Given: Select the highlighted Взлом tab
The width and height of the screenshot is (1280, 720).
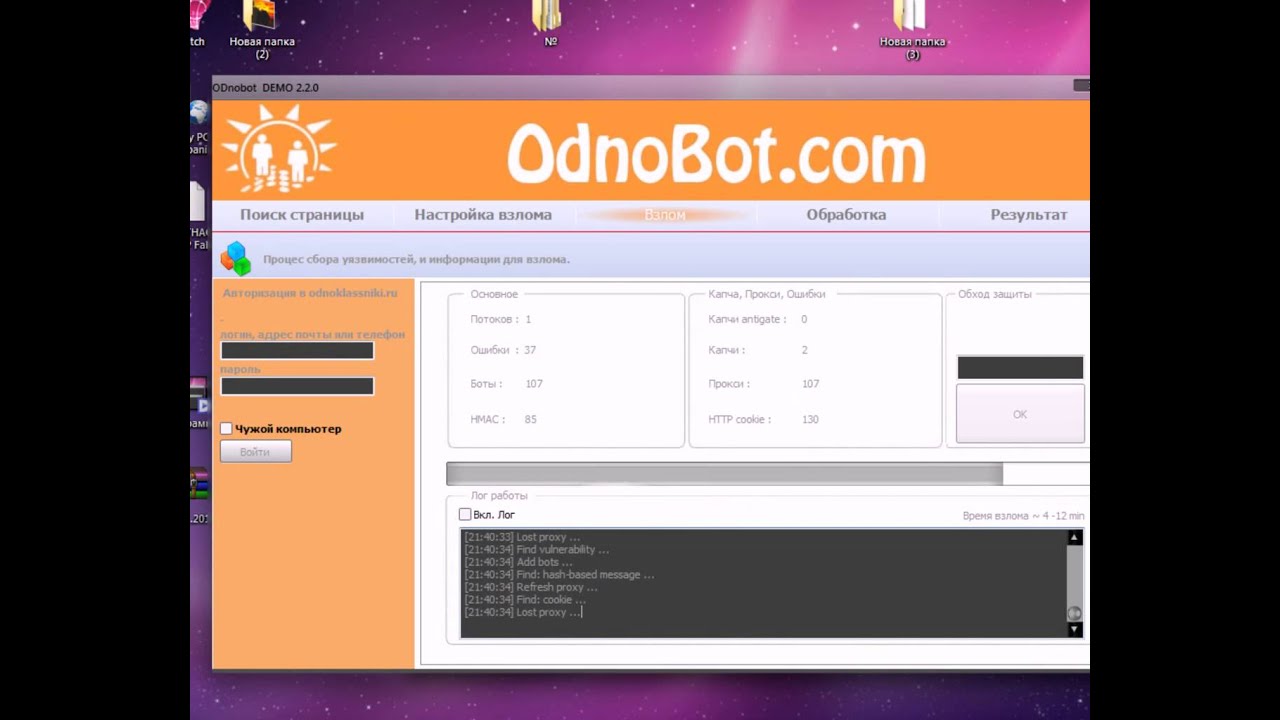Looking at the screenshot, I should [x=665, y=215].
